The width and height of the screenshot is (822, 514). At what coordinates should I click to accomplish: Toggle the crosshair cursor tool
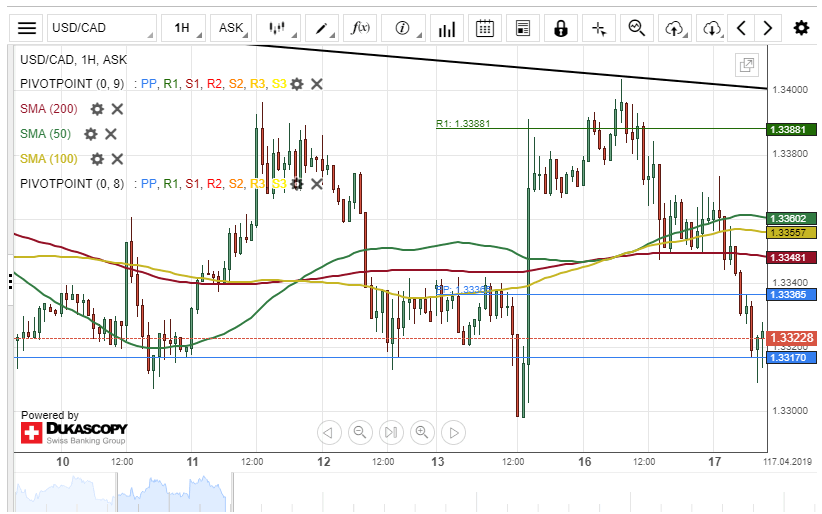click(599, 28)
